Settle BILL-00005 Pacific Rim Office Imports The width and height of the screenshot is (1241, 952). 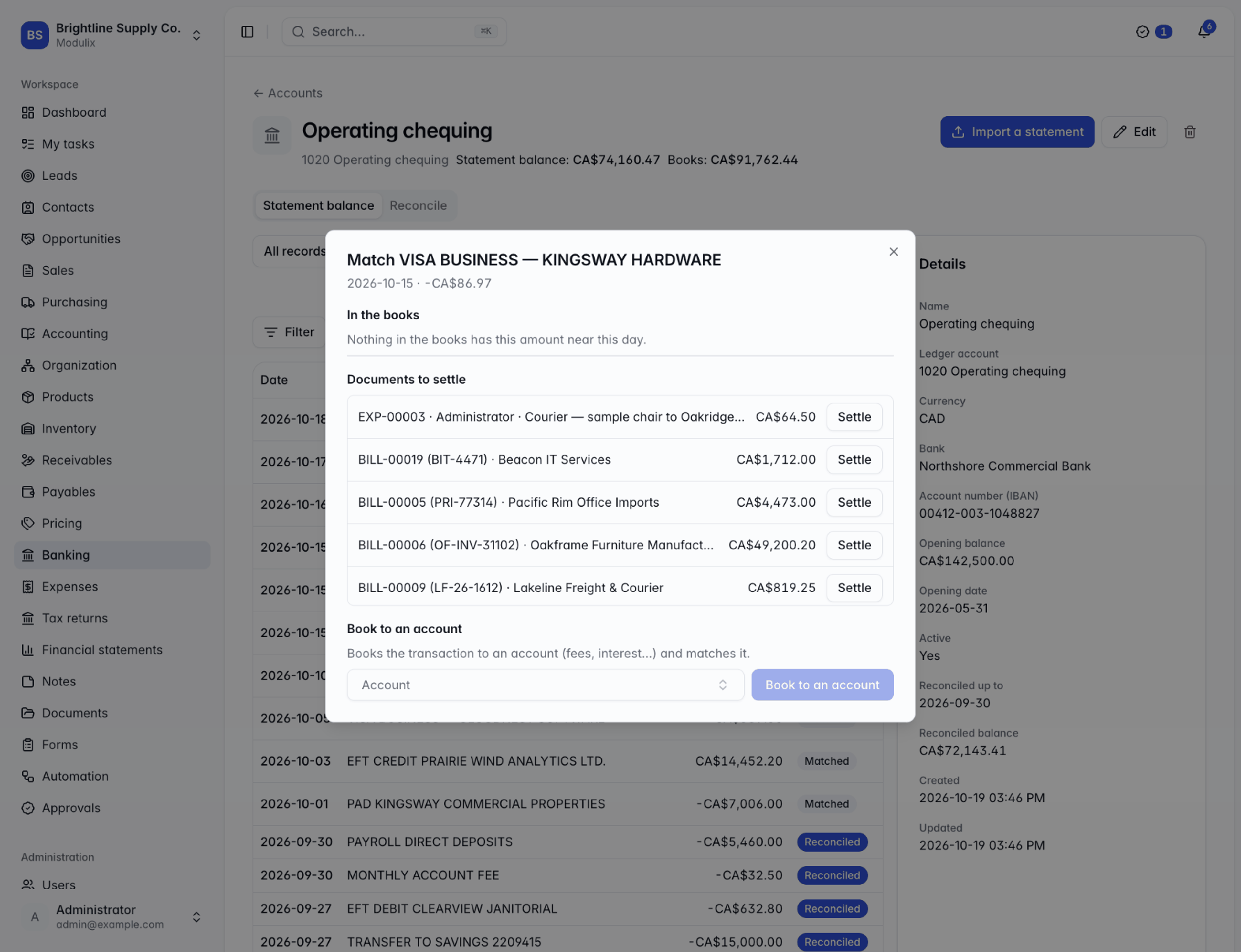[854, 502]
